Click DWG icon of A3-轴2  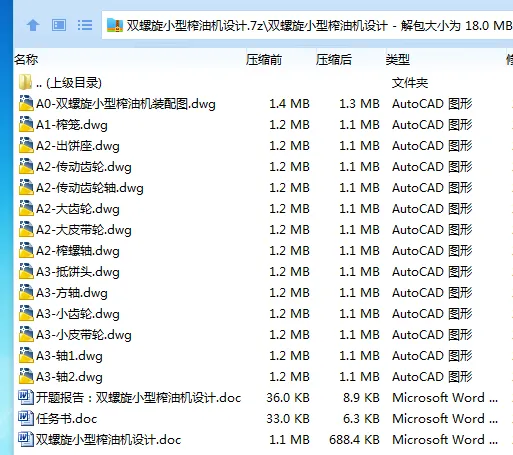tap(26, 376)
